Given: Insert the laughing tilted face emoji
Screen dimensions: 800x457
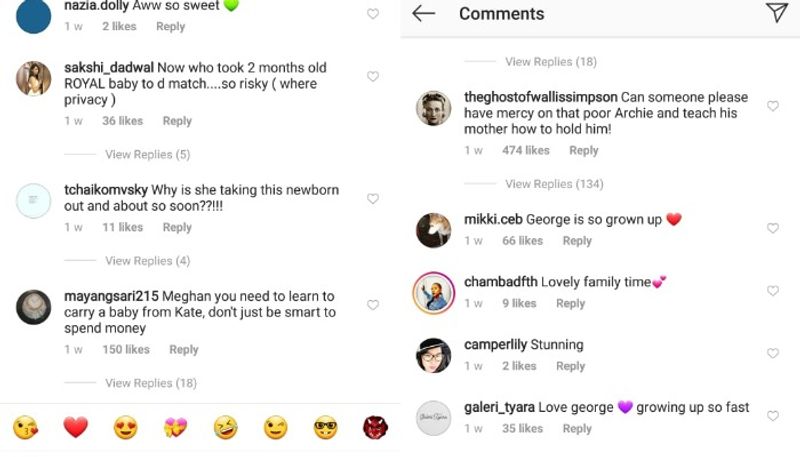Looking at the screenshot, I should click(x=225, y=428).
